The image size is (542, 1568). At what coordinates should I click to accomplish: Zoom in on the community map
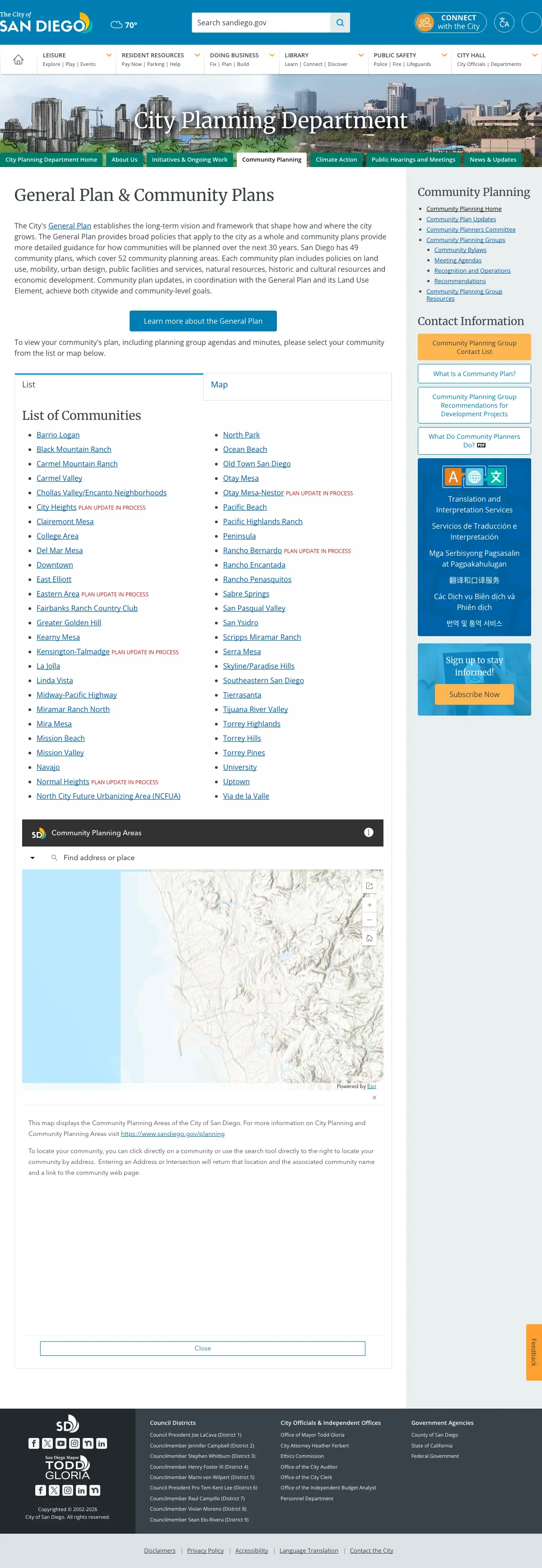(369, 904)
